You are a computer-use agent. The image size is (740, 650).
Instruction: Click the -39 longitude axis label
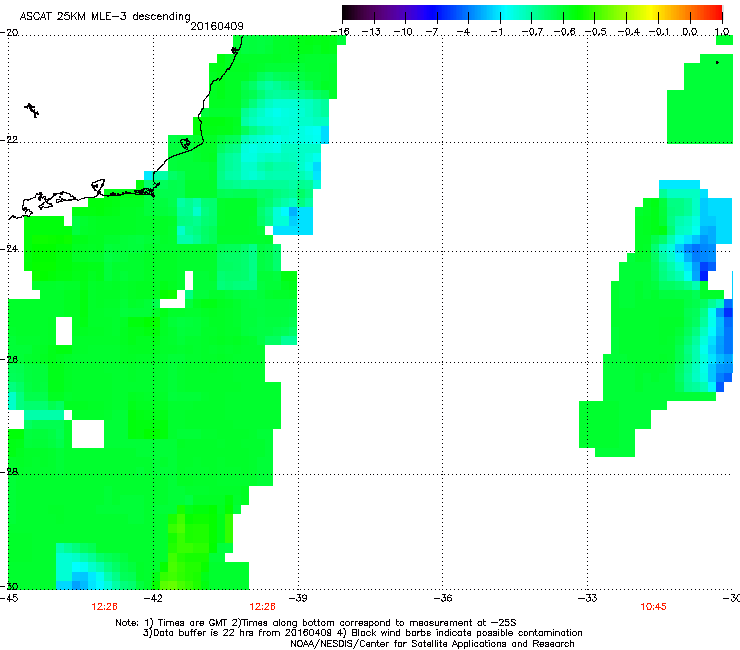point(298,598)
